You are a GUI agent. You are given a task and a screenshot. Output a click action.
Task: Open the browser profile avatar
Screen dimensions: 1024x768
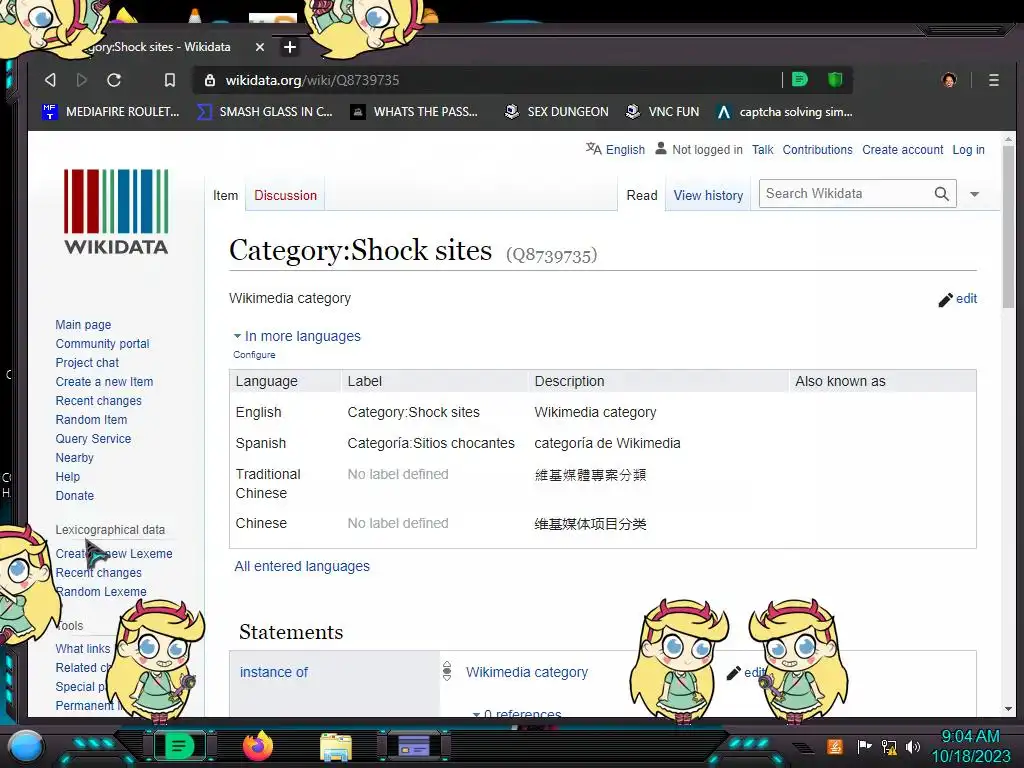tap(949, 80)
